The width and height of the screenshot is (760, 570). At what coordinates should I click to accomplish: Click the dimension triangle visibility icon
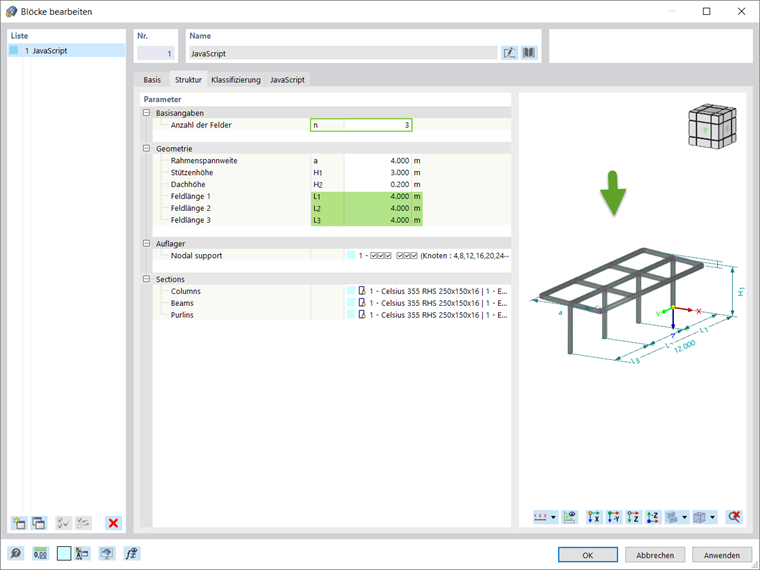[x=570, y=517]
